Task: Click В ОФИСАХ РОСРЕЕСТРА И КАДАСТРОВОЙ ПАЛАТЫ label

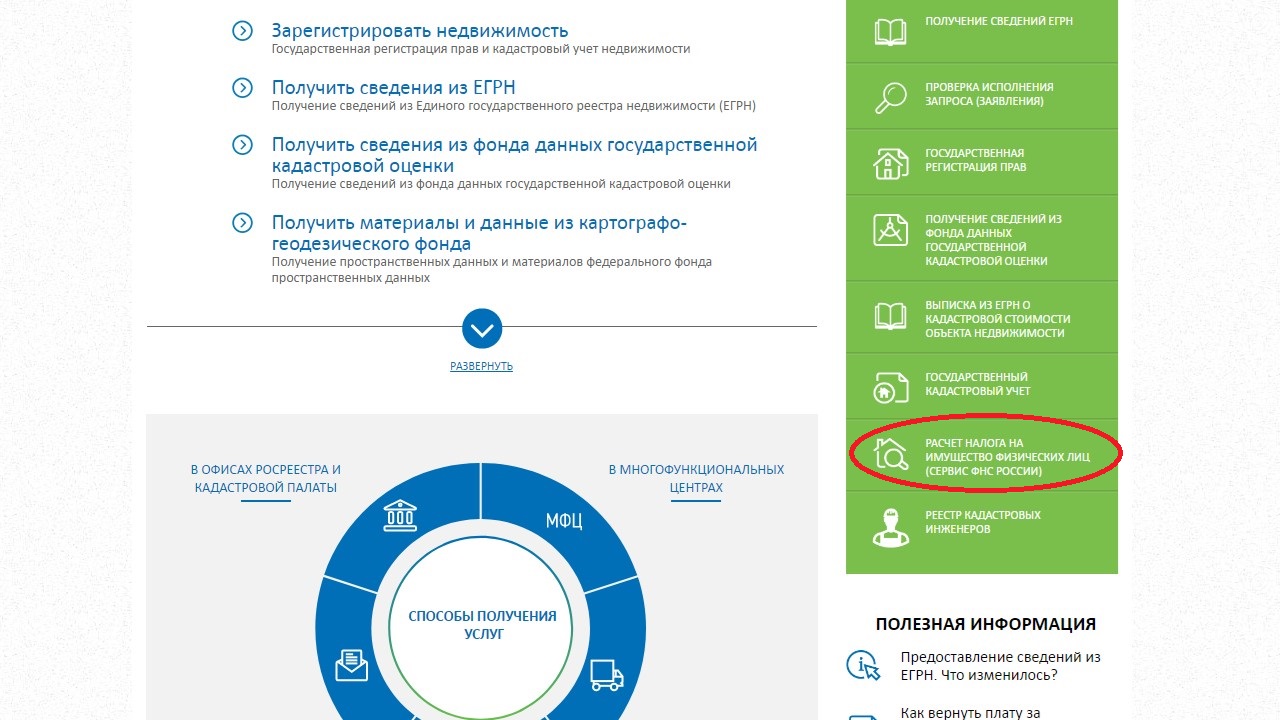Action: (266, 478)
